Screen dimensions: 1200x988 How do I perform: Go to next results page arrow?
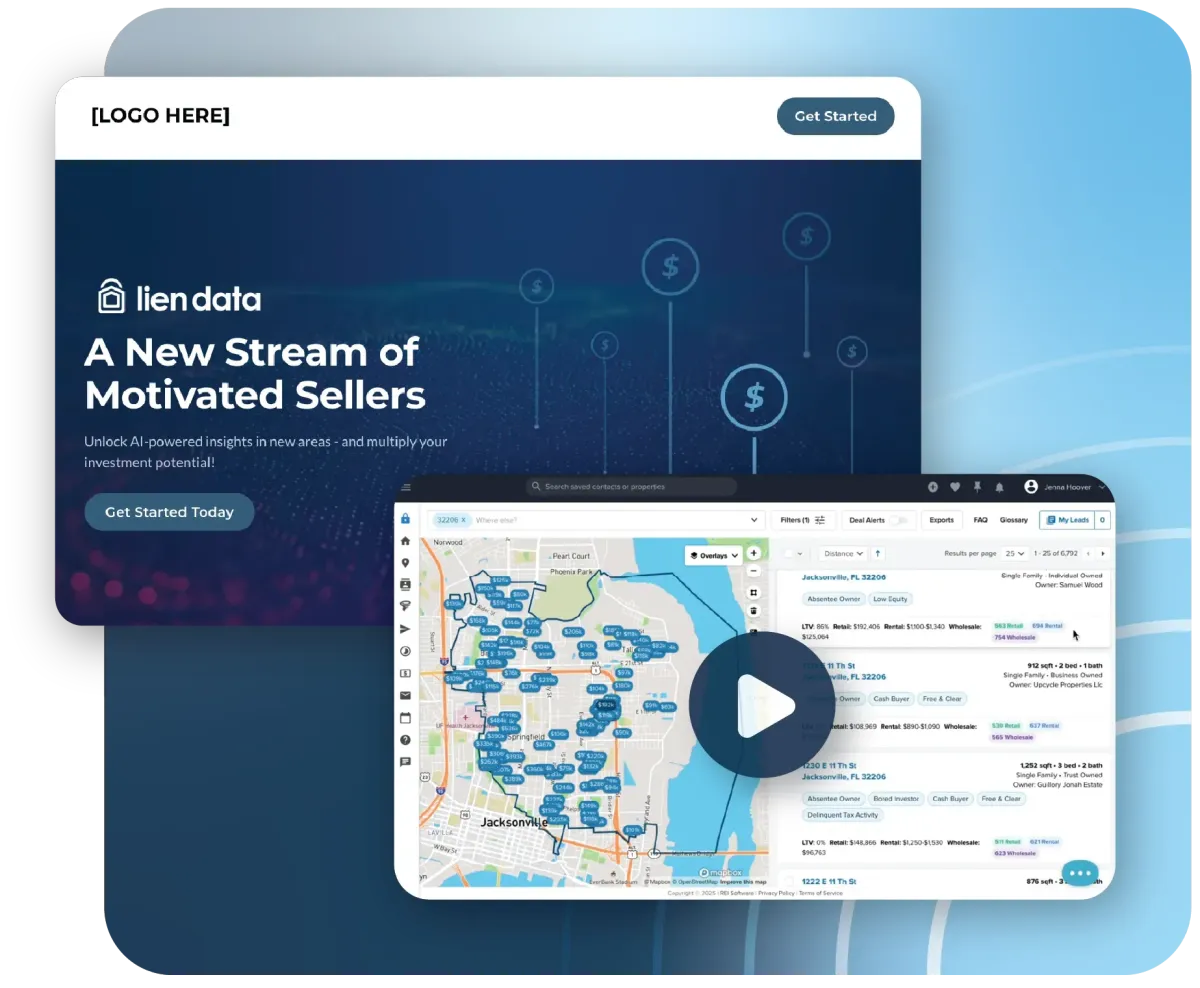pyautogui.click(x=1103, y=553)
